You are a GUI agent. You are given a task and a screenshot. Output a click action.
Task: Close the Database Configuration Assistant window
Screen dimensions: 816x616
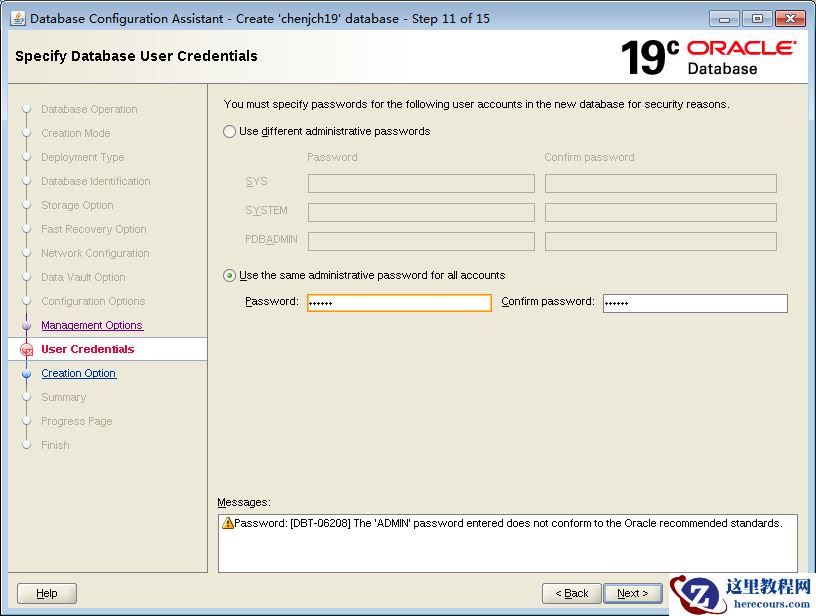tap(790, 19)
